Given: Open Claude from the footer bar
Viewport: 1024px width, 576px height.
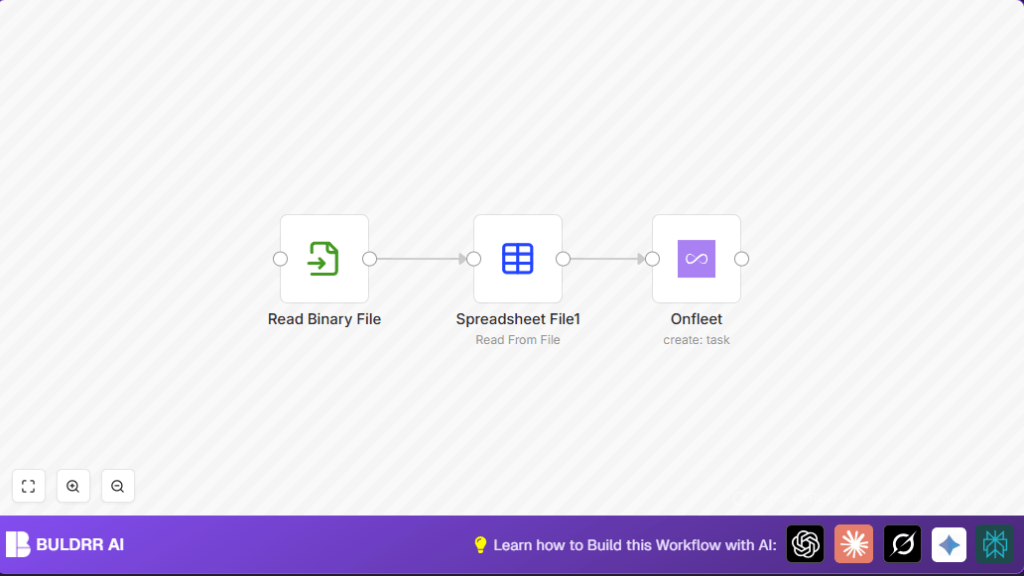Looking at the screenshot, I should pos(853,544).
